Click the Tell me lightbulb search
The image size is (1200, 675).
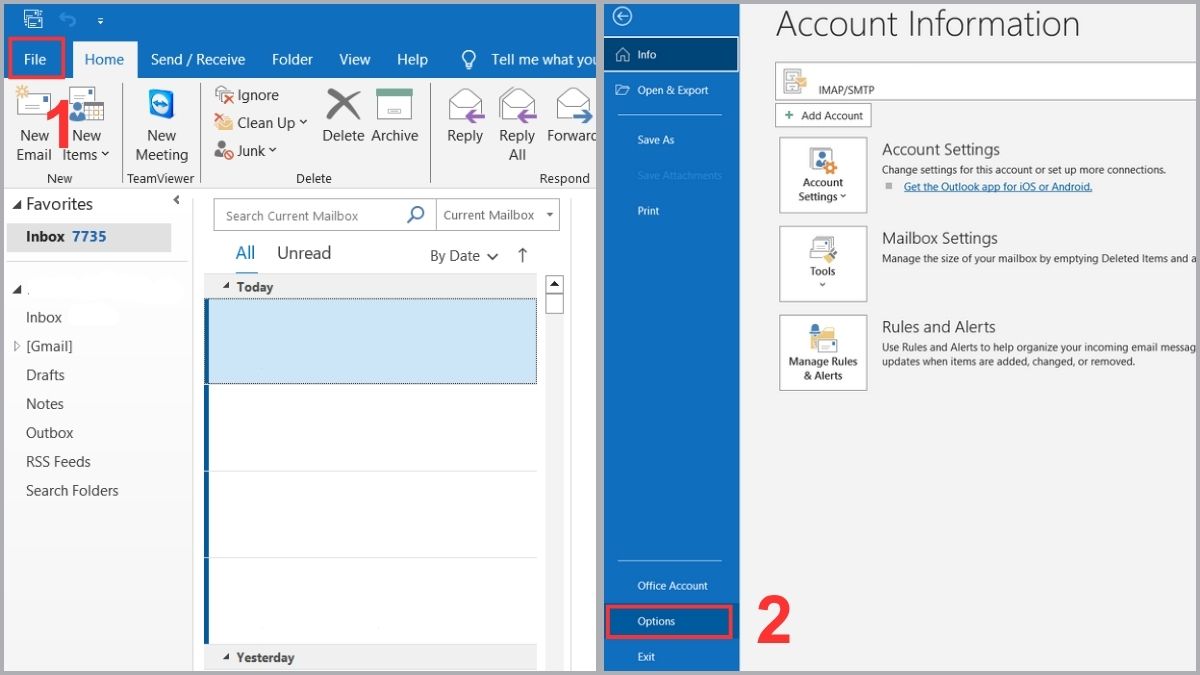click(468, 60)
